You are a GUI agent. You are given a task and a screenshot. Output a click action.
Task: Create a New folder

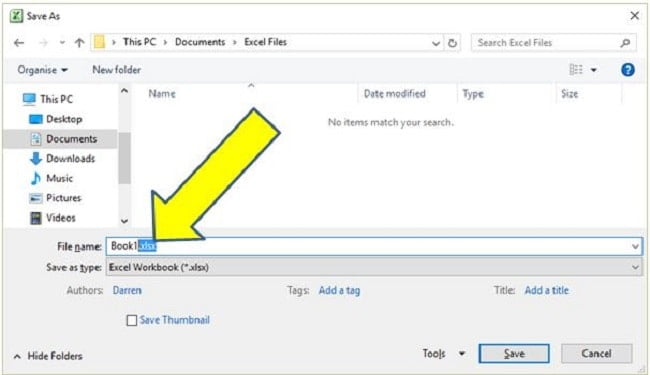pyautogui.click(x=116, y=70)
